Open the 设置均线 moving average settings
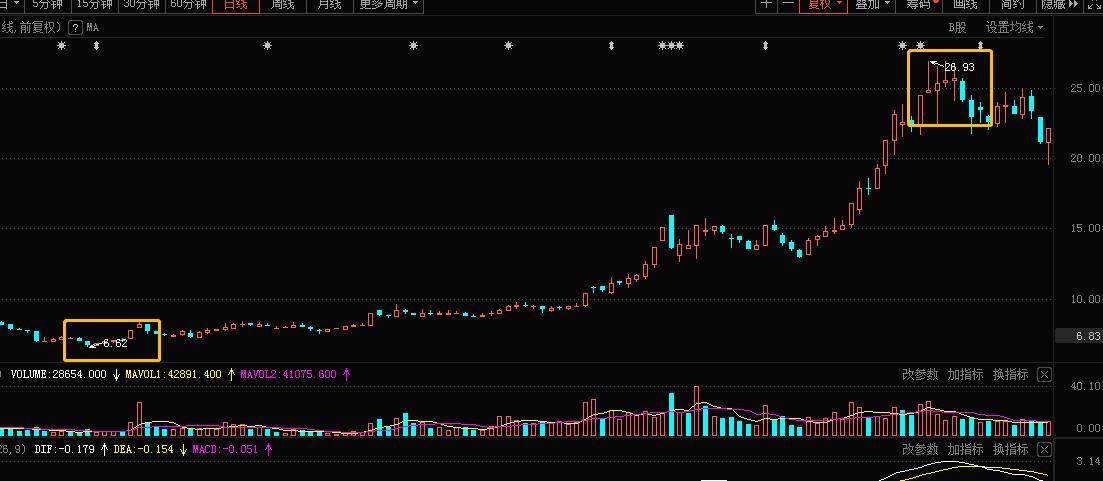The image size is (1103, 481). (x=1014, y=27)
